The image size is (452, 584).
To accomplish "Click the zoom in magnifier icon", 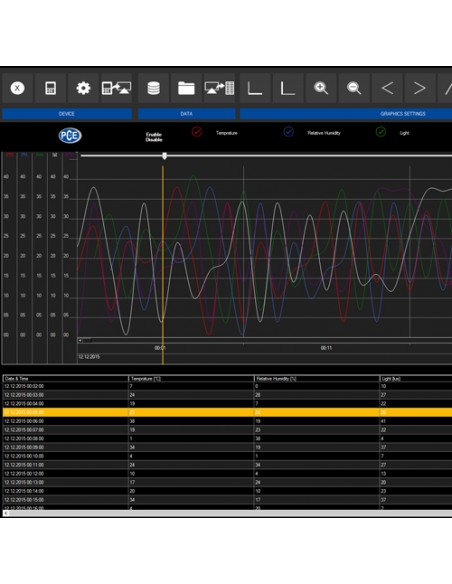I will tap(321, 88).
